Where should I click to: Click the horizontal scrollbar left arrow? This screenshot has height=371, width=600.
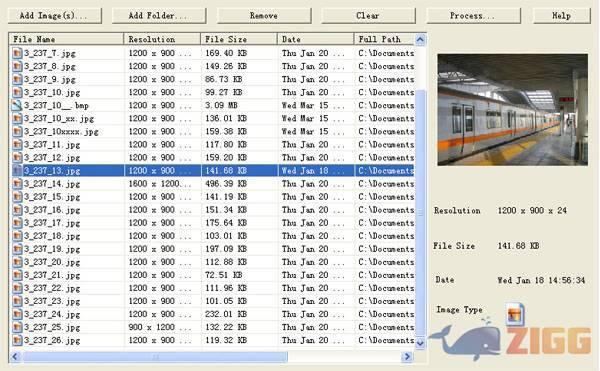[x=15, y=356]
